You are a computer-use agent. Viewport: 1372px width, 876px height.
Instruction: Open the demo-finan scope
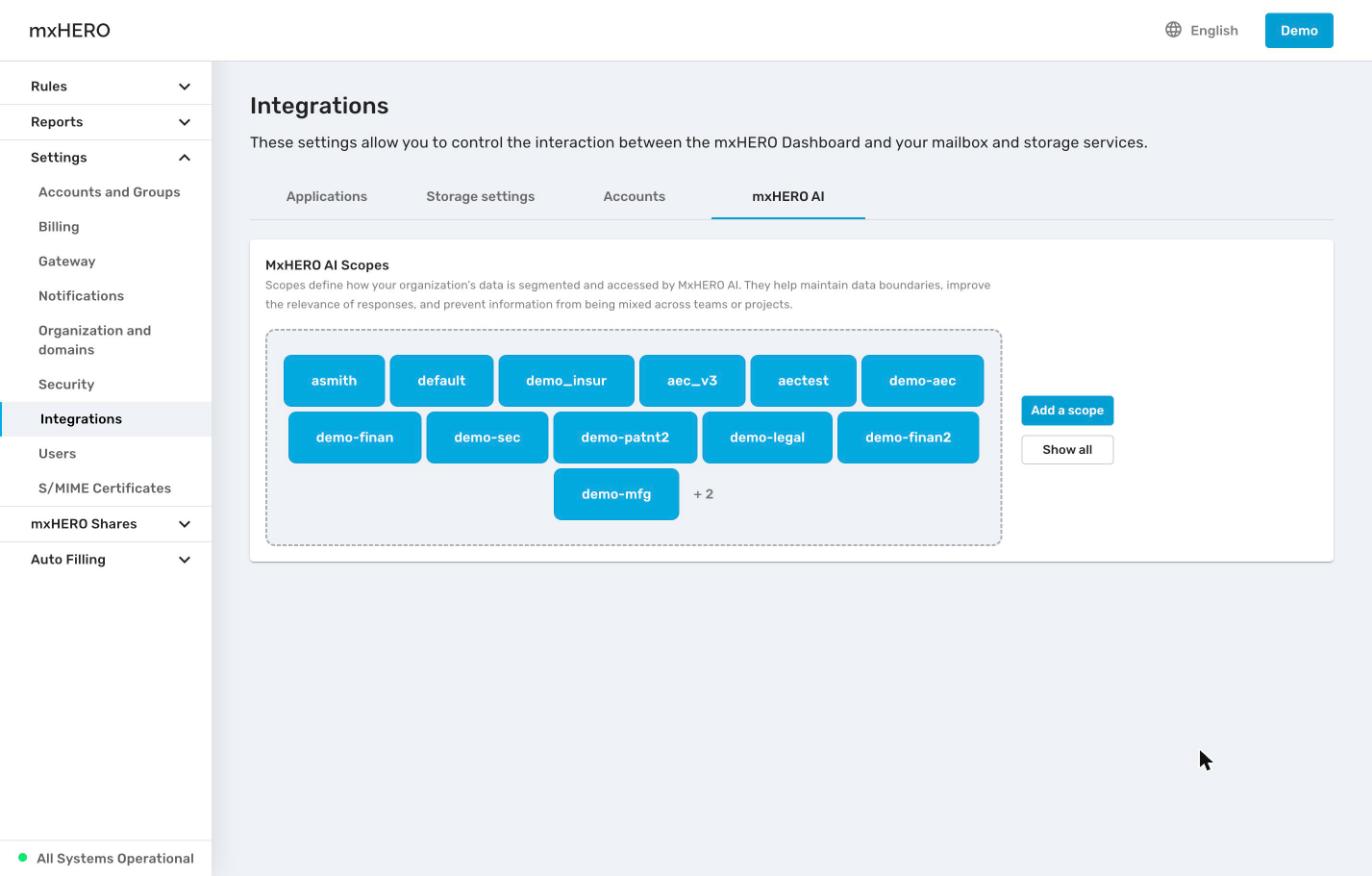[355, 438]
